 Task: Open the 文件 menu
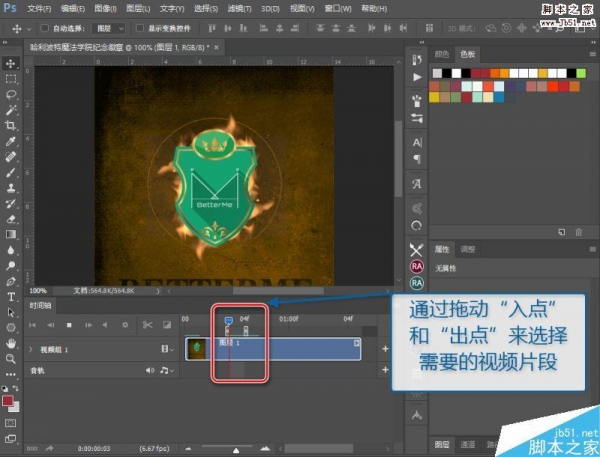[x=40, y=8]
